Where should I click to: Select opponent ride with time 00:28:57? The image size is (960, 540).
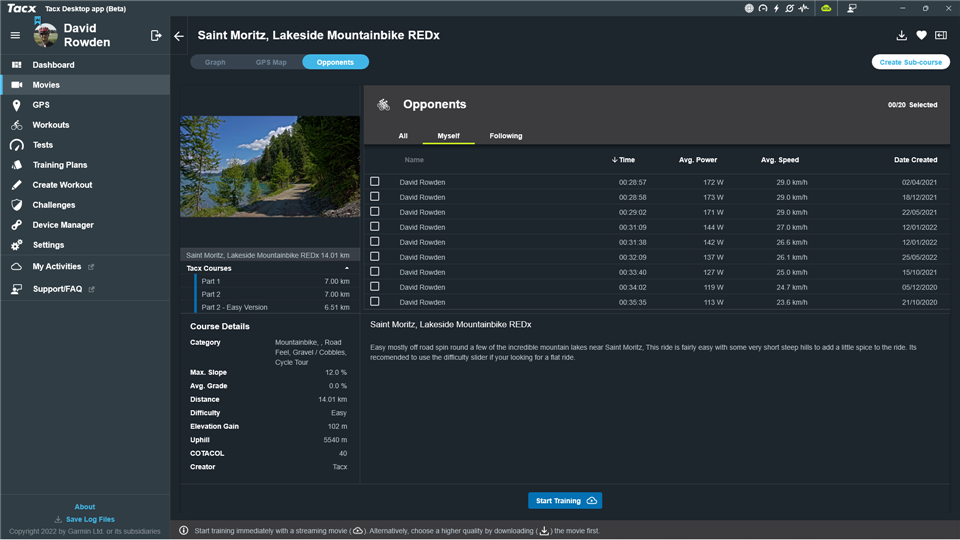[375, 182]
